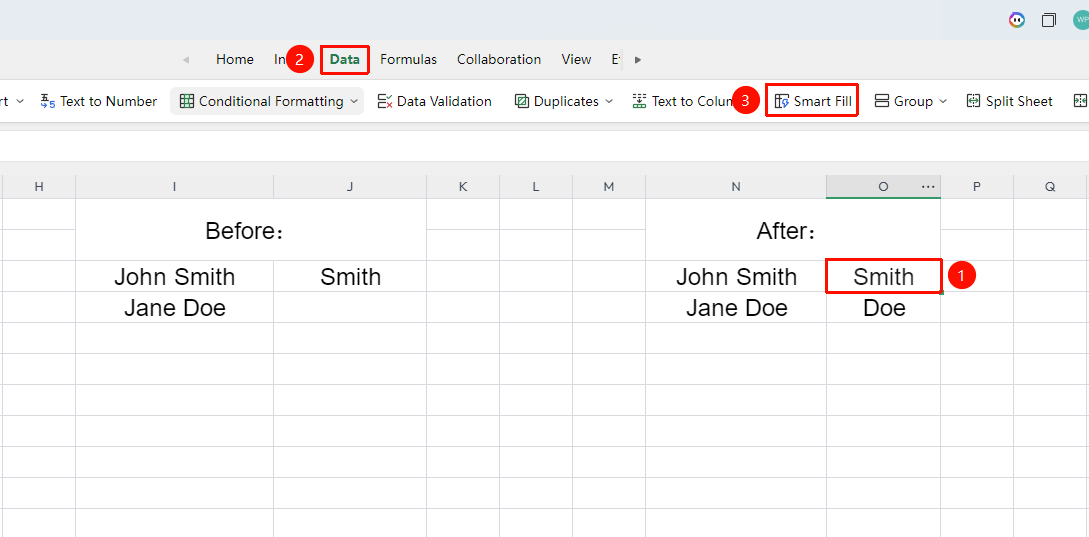The height and width of the screenshot is (537, 1089).
Task: Click the Split Sheet icon
Action: (974, 101)
